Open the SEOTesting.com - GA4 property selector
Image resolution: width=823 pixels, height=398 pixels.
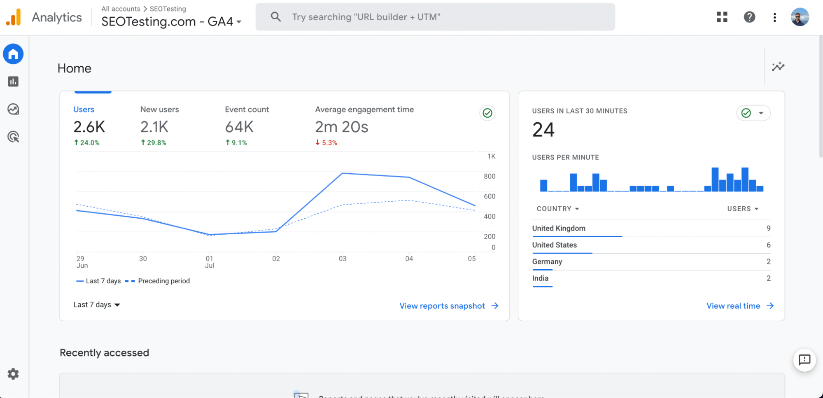click(x=171, y=22)
